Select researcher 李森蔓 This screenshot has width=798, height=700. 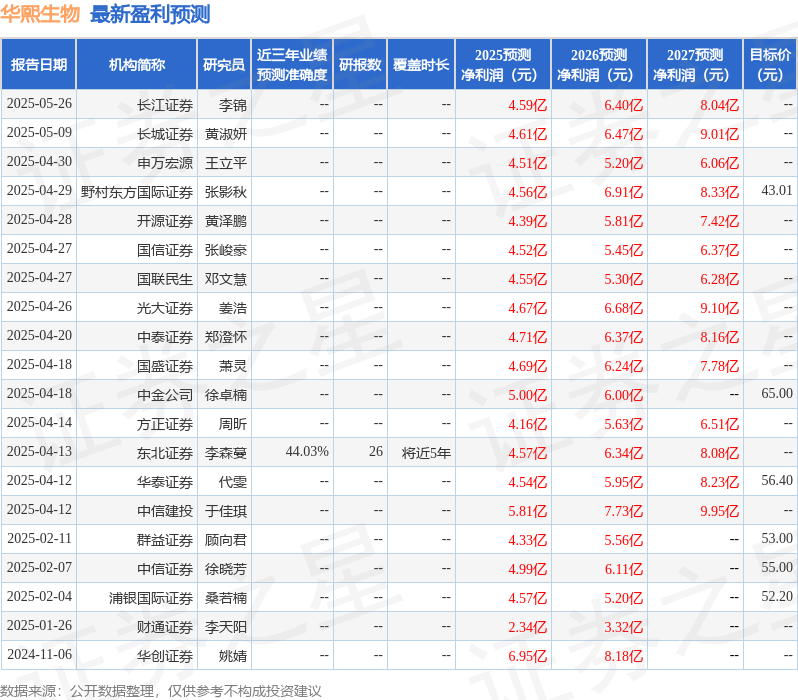click(225, 454)
